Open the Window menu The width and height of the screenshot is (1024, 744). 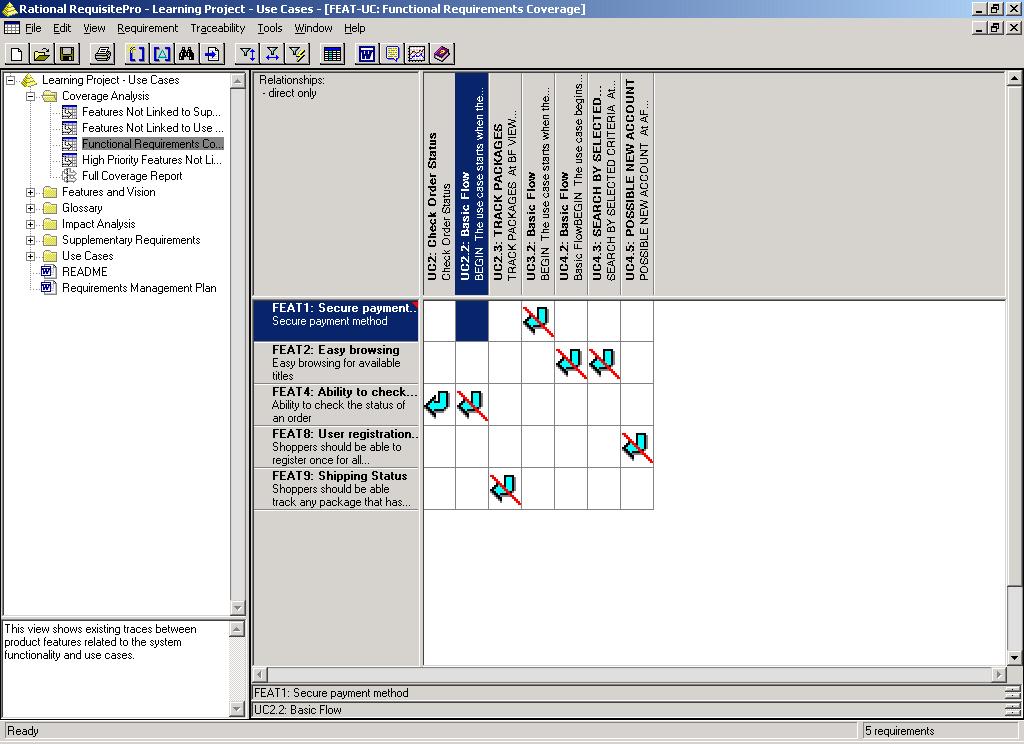click(313, 28)
